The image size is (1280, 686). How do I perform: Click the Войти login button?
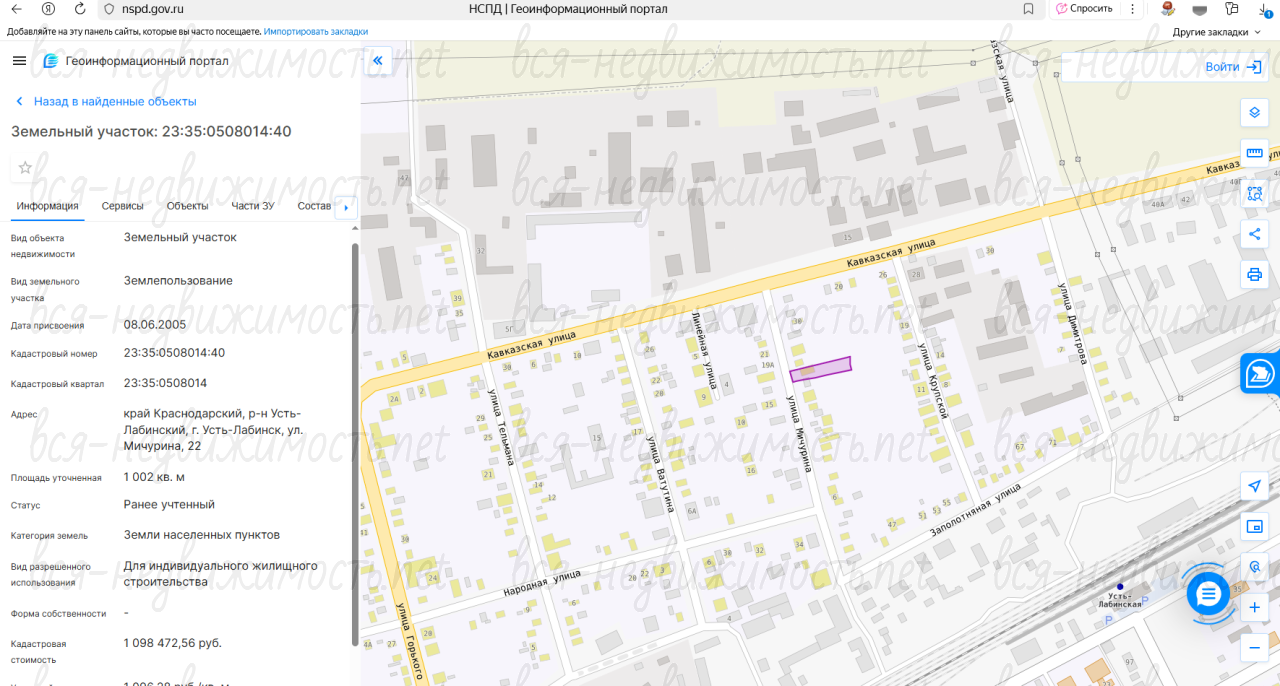(x=1234, y=67)
